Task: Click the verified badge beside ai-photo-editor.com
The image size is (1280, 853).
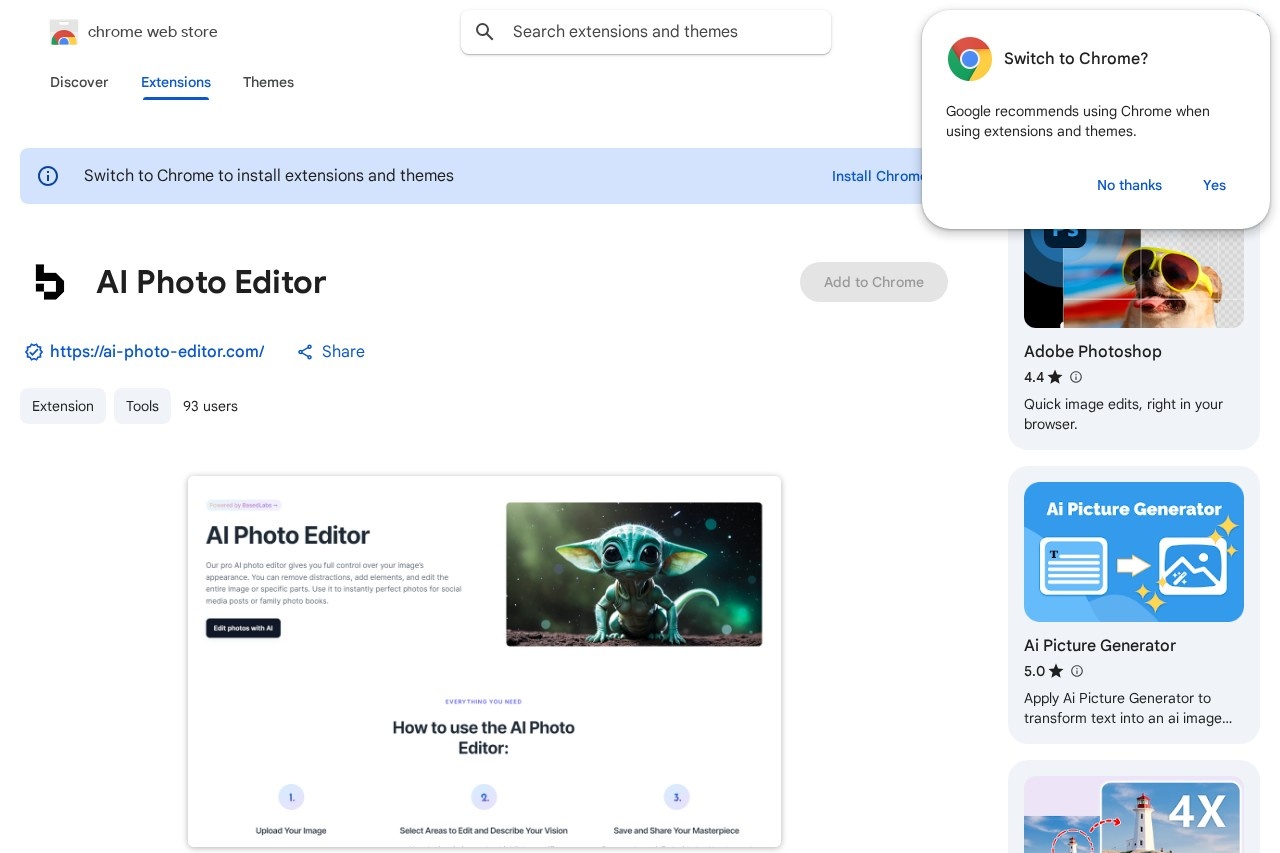Action: (x=34, y=352)
